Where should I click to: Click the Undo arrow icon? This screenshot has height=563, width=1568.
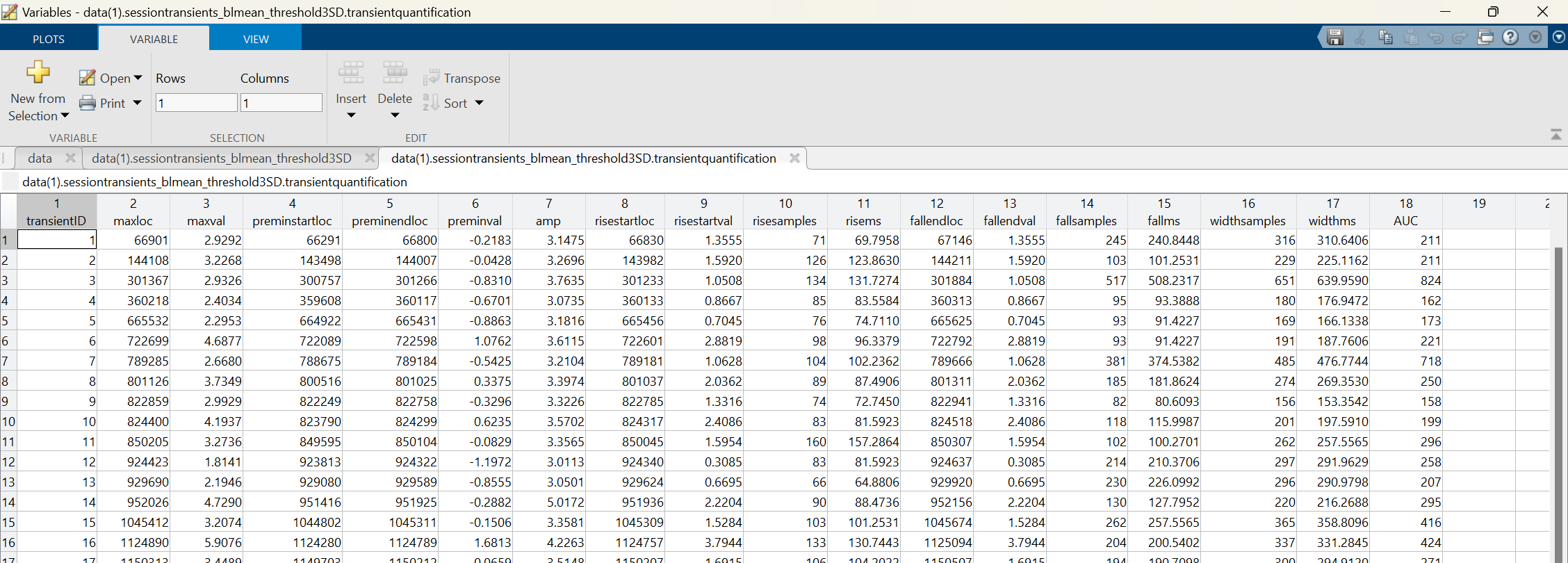[x=1435, y=38]
